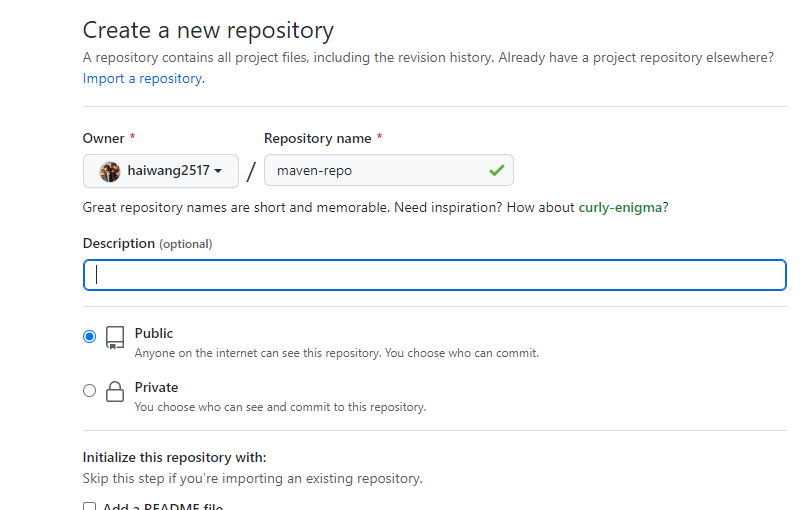The width and height of the screenshot is (806, 510).
Task: Click into the Description text box
Action: [435, 275]
